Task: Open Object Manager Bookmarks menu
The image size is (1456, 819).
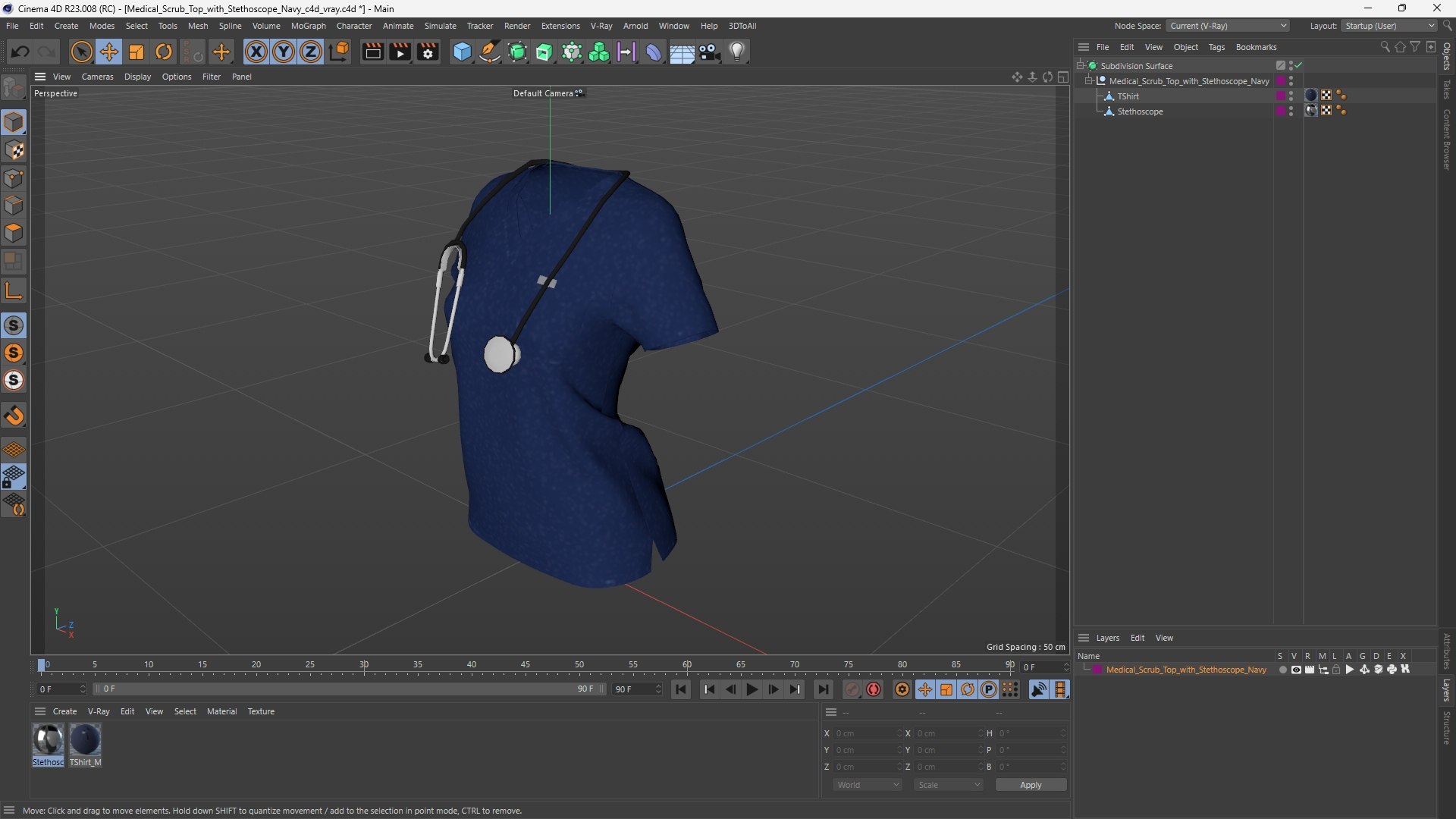Action: [x=1256, y=47]
